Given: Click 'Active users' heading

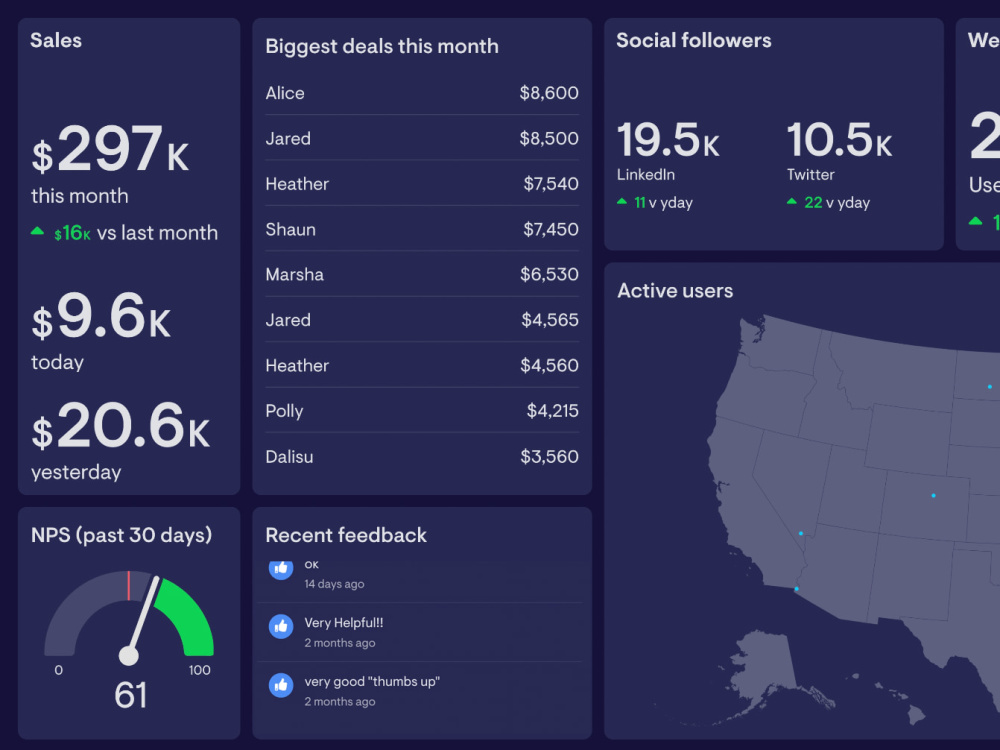Looking at the screenshot, I should coord(675,291).
